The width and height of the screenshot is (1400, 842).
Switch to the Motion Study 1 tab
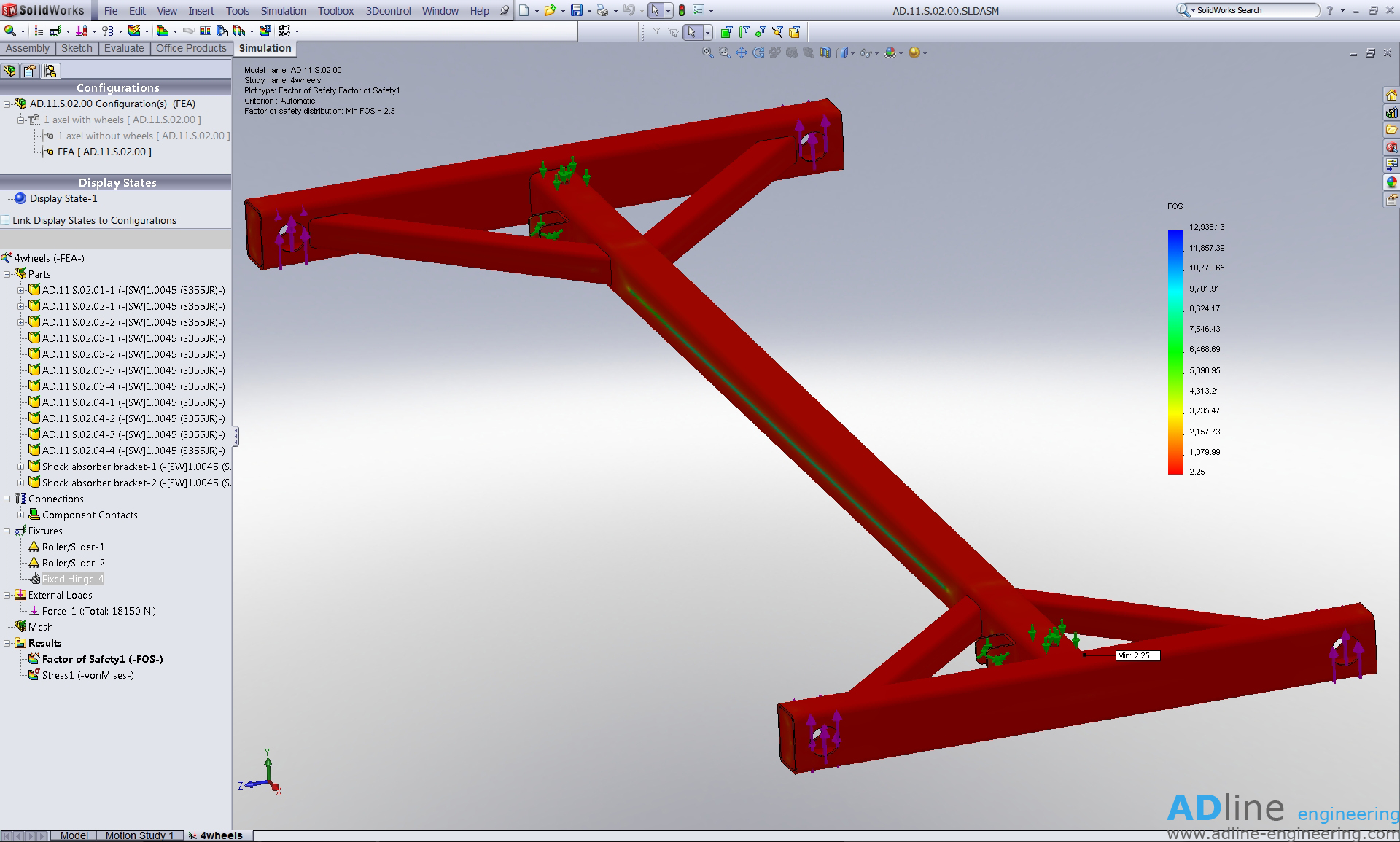(x=139, y=835)
